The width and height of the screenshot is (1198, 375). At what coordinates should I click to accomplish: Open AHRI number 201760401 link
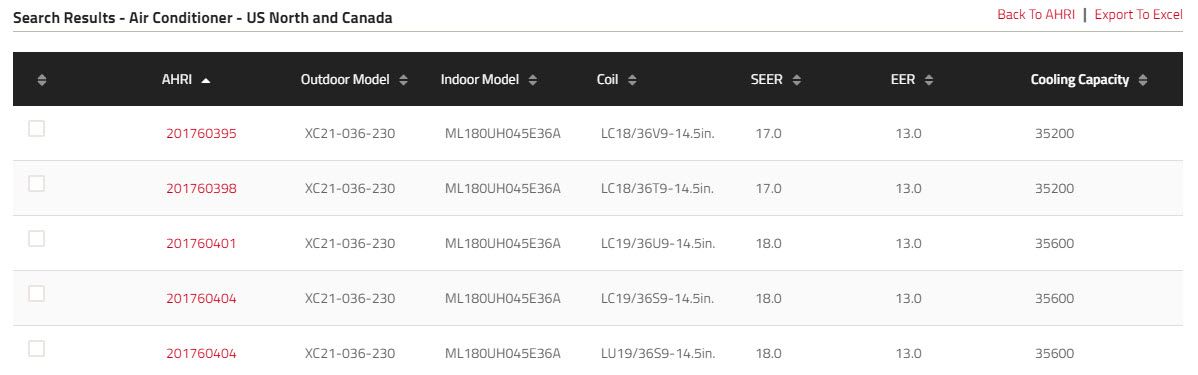202,244
